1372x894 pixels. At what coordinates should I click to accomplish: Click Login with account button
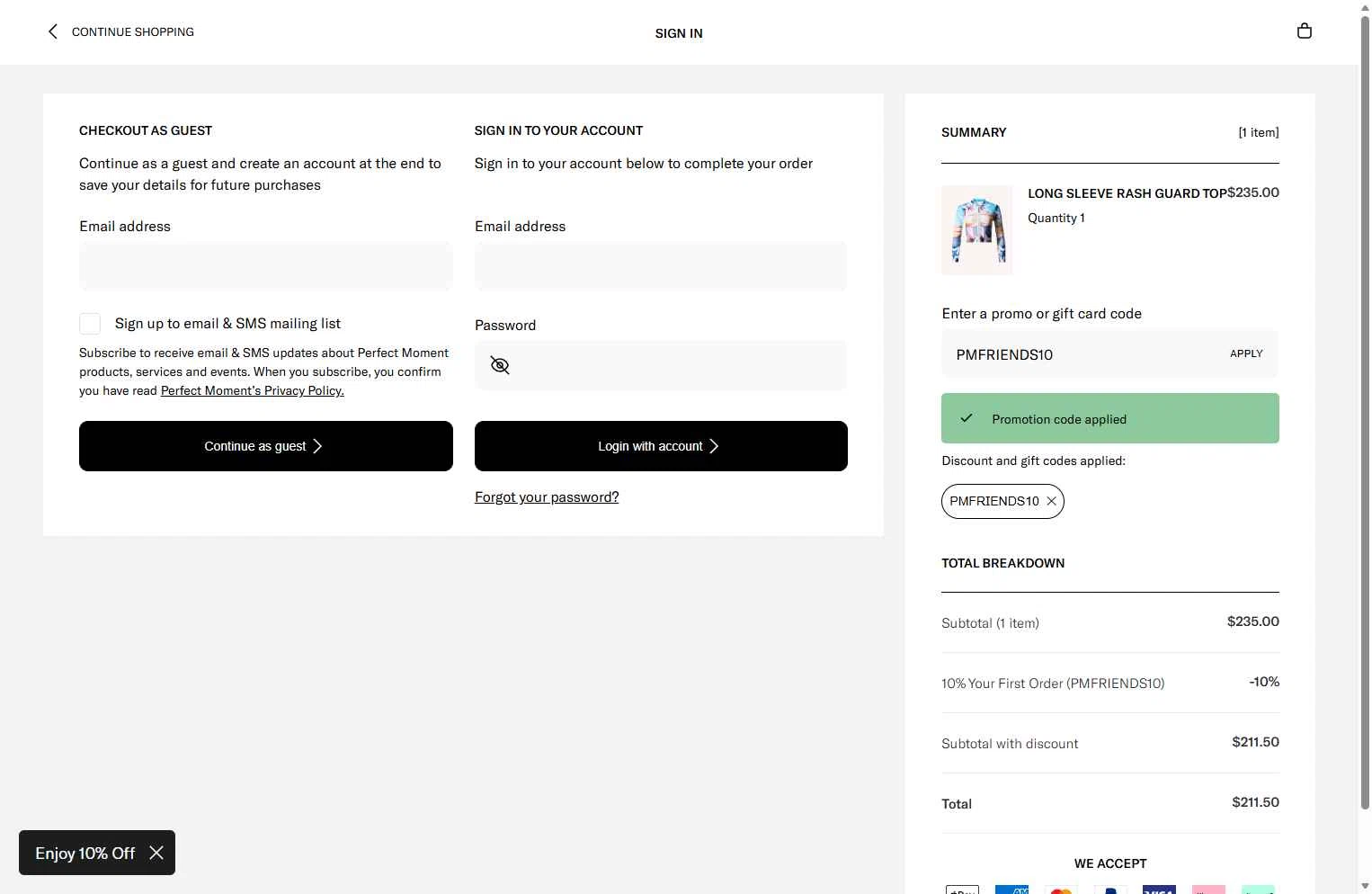coord(661,446)
